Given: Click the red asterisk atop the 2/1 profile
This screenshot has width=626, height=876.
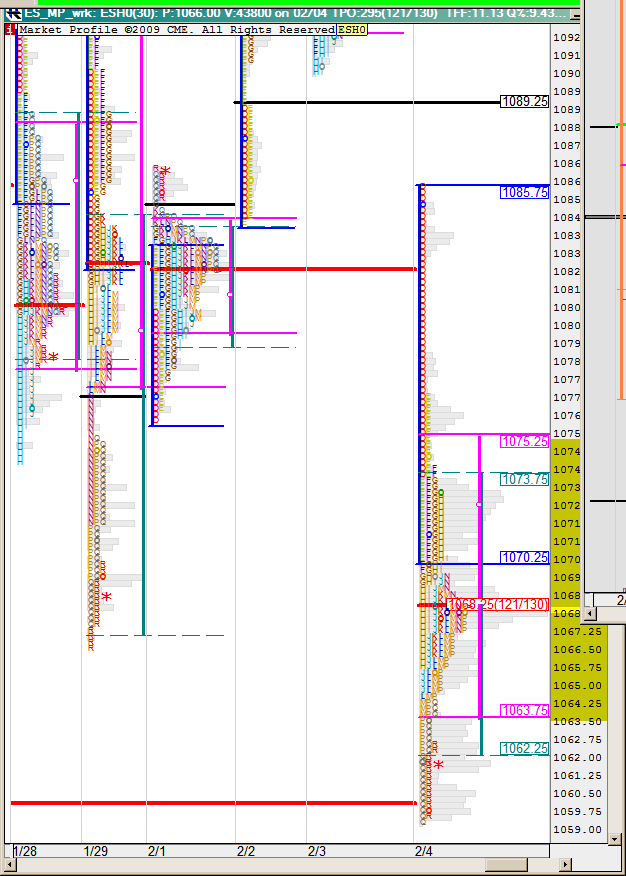Looking at the screenshot, I should [x=166, y=172].
